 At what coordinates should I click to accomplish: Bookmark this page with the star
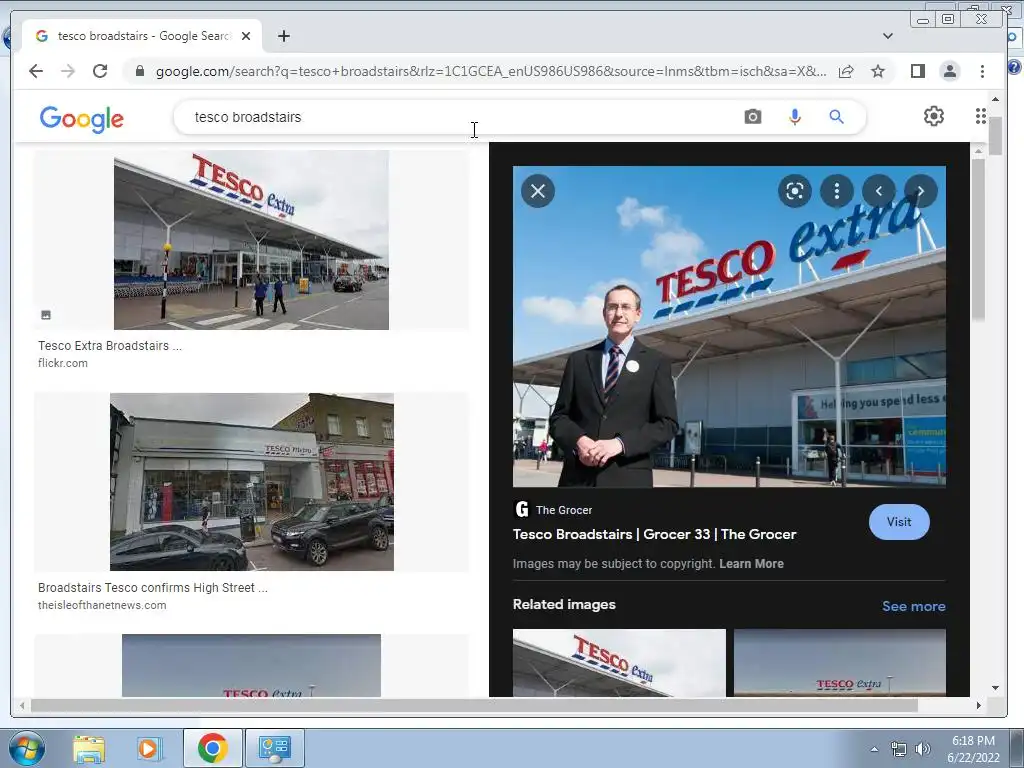pyautogui.click(x=878, y=71)
